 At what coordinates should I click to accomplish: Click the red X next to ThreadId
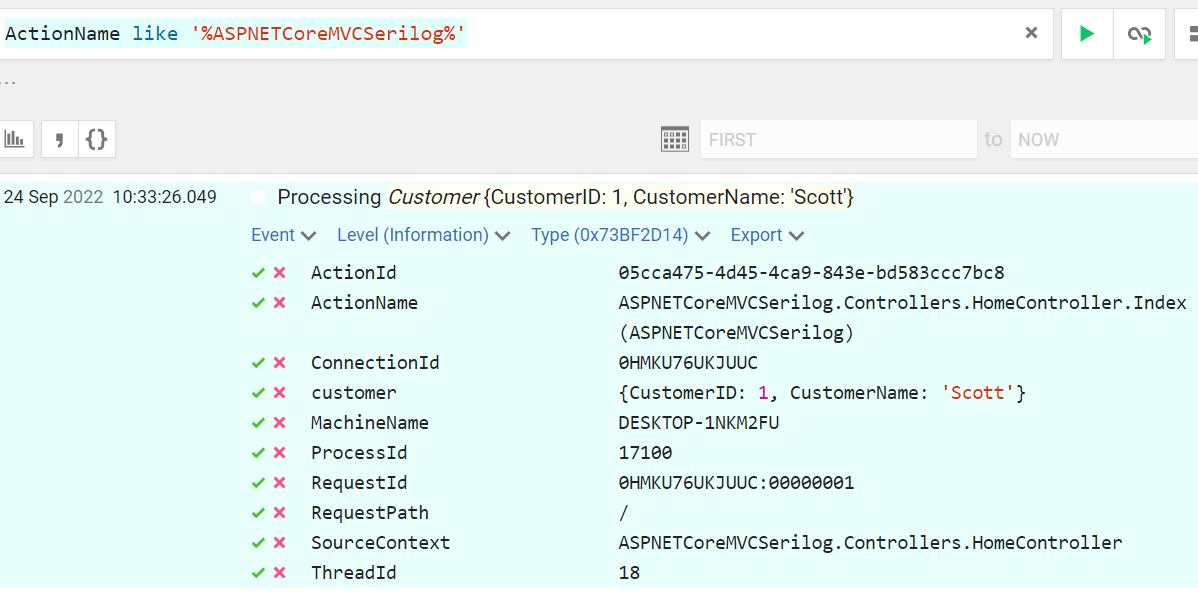pyautogui.click(x=280, y=573)
